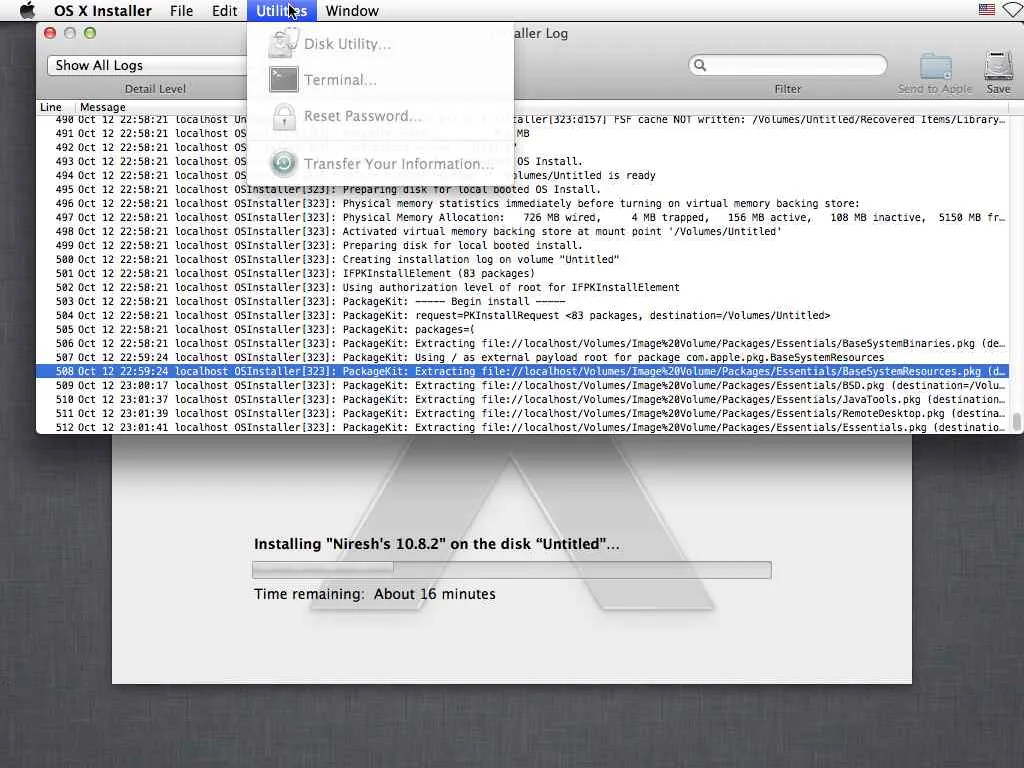Select log line 497 Physical Memory Allocation
The height and width of the screenshot is (768, 1024).
coord(522,217)
